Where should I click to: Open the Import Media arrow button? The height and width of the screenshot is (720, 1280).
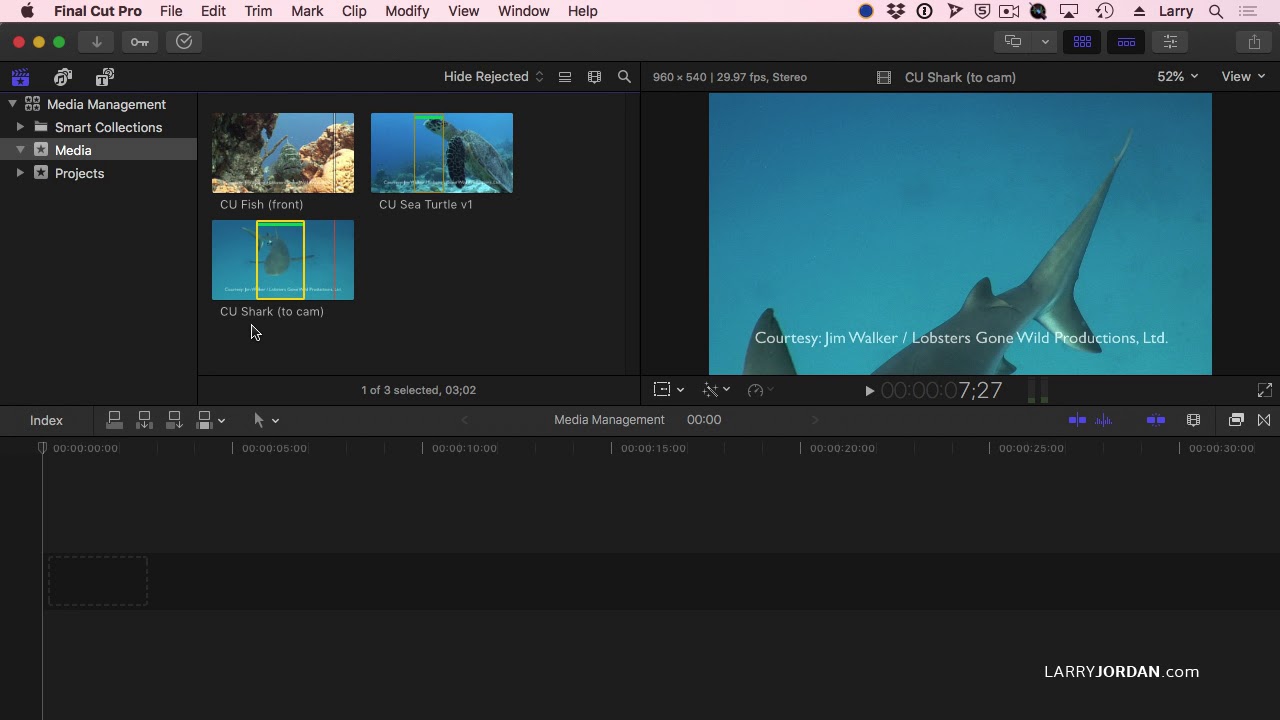click(96, 42)
